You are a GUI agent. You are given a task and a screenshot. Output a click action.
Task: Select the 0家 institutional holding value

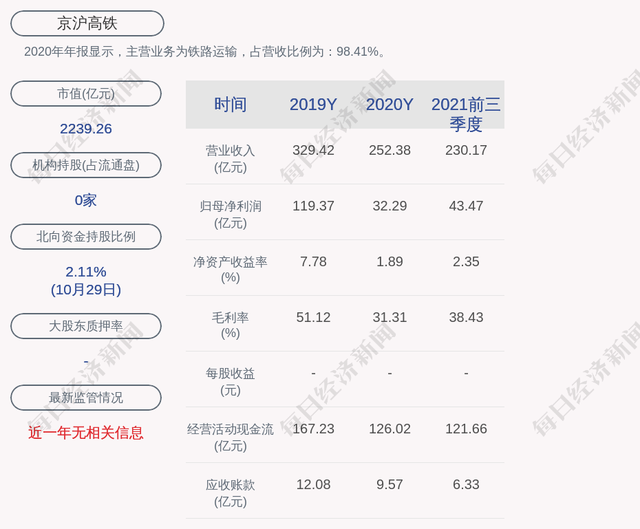[x=86, y=200]
